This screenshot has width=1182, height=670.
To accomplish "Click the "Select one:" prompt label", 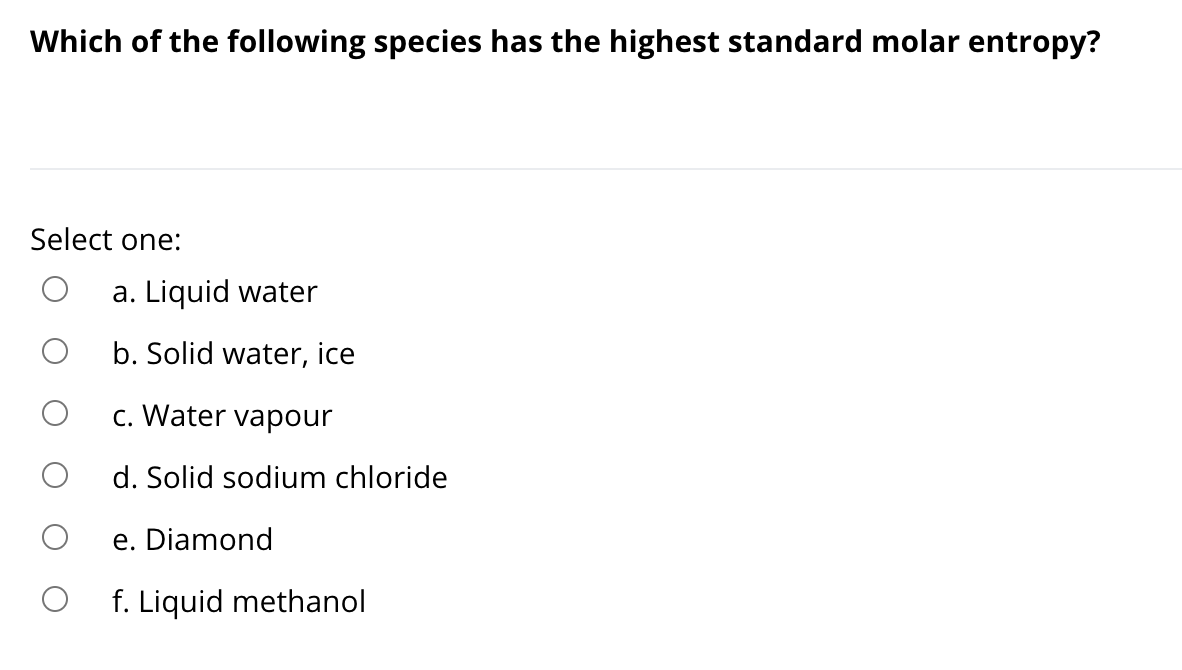I will coord(104,240).
